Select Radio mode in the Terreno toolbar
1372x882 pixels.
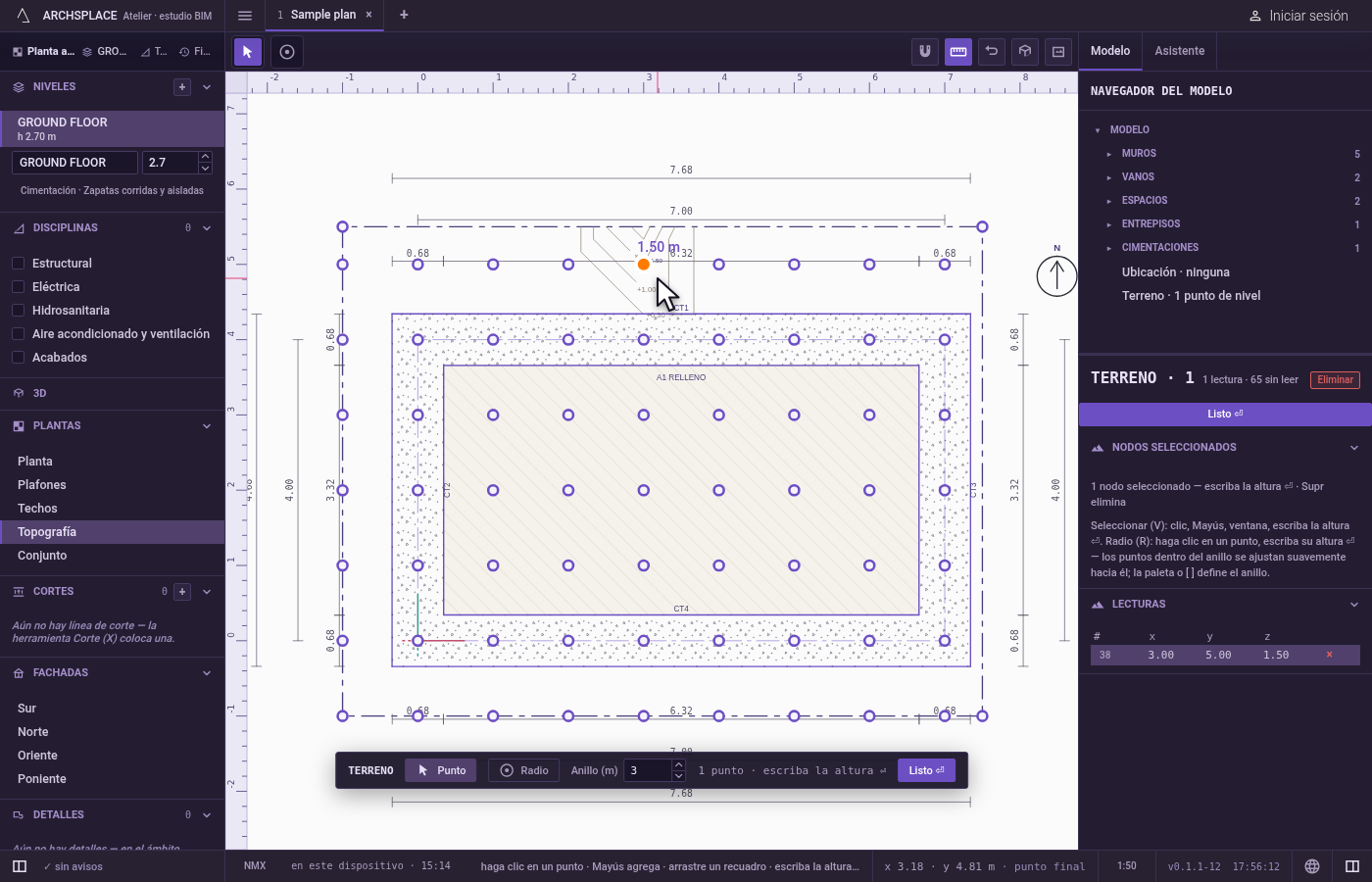pos(524,770)
